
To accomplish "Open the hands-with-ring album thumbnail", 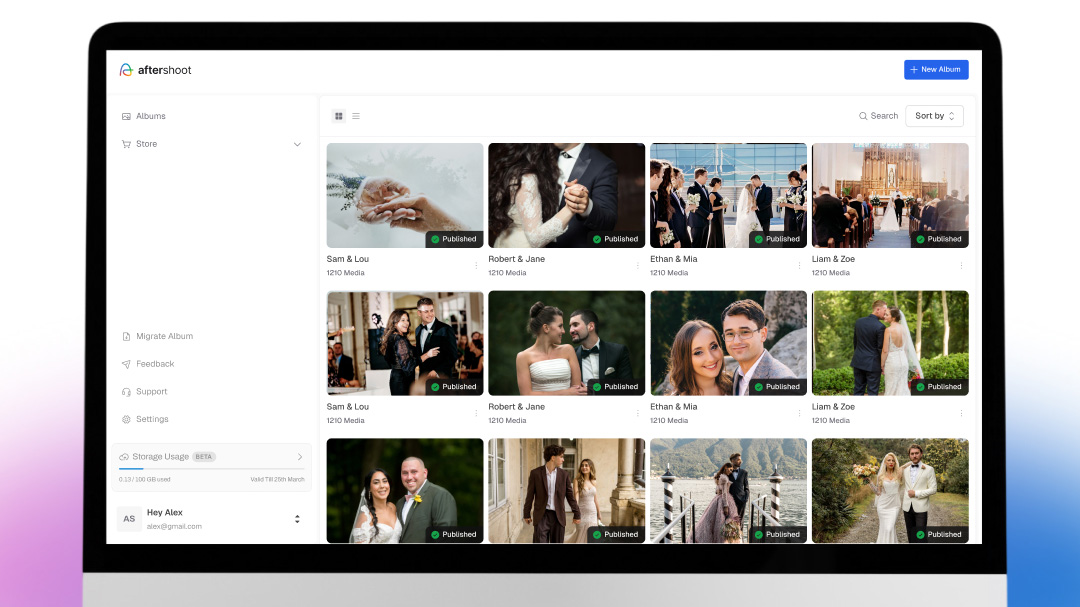I will 405,196.
